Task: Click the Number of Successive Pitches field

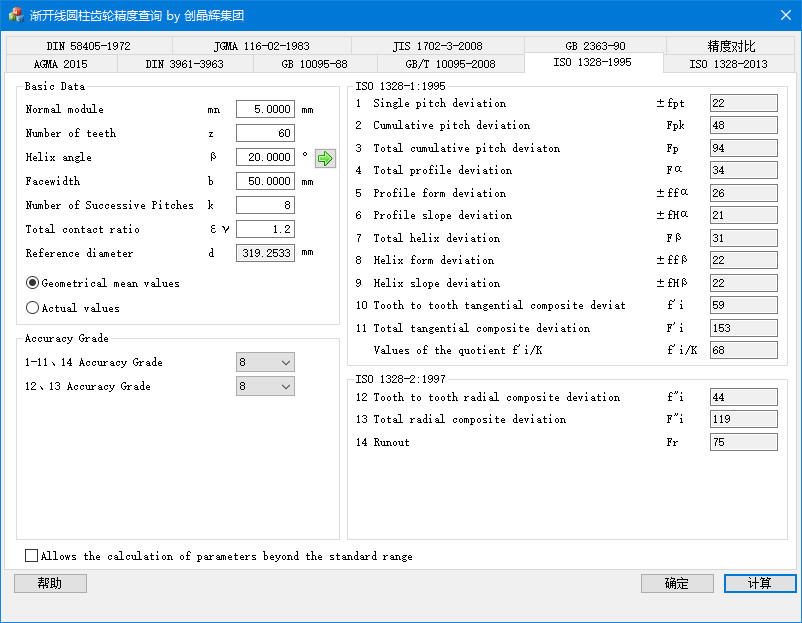Action: click(265, 205)
